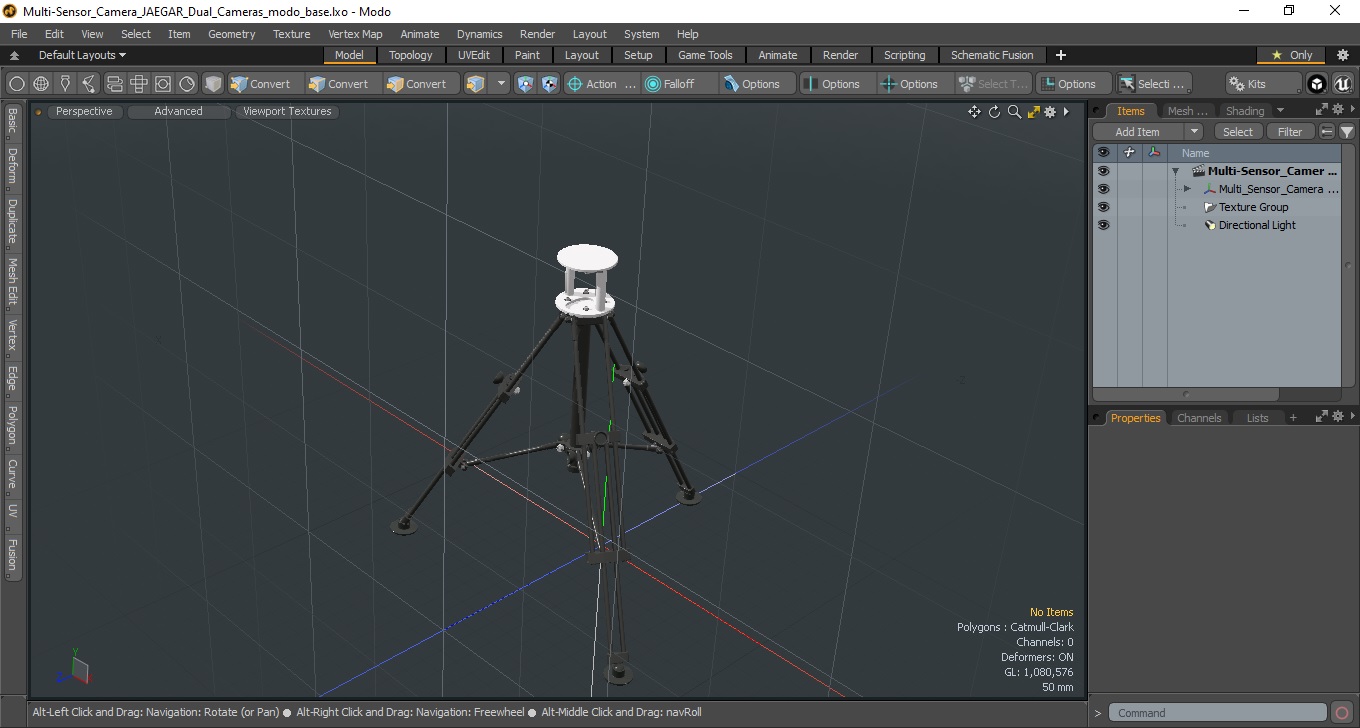Screen dimensions: 1360x728
Task: Open the Action Center menu
Action: pyautogui.click(x=601, y=84)
